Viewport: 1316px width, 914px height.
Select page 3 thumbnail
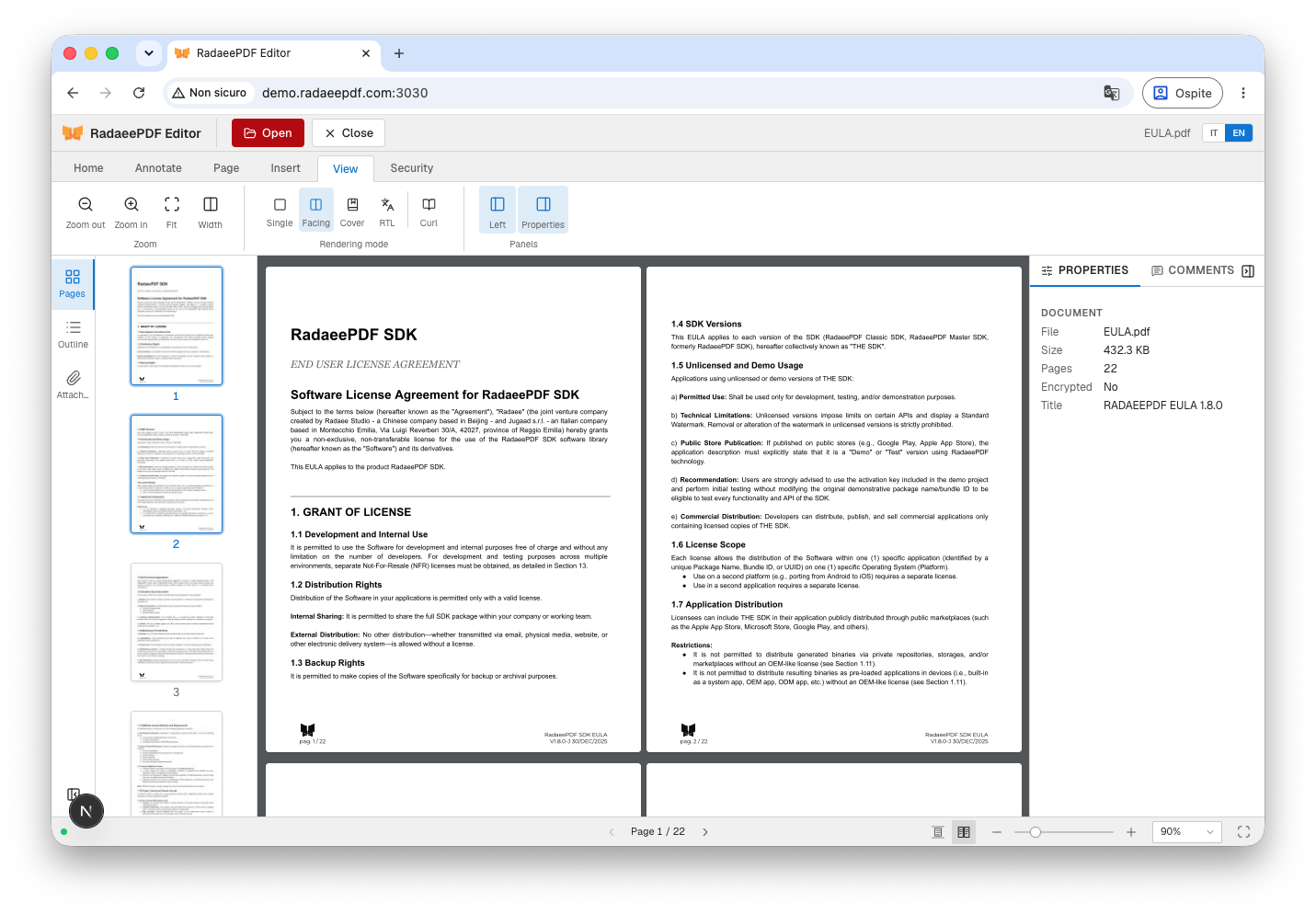(x=177, y=623)
